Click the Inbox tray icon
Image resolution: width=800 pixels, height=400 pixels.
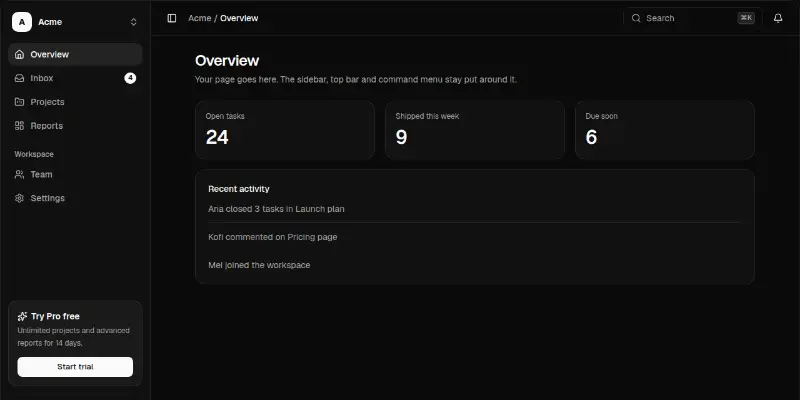19,78
